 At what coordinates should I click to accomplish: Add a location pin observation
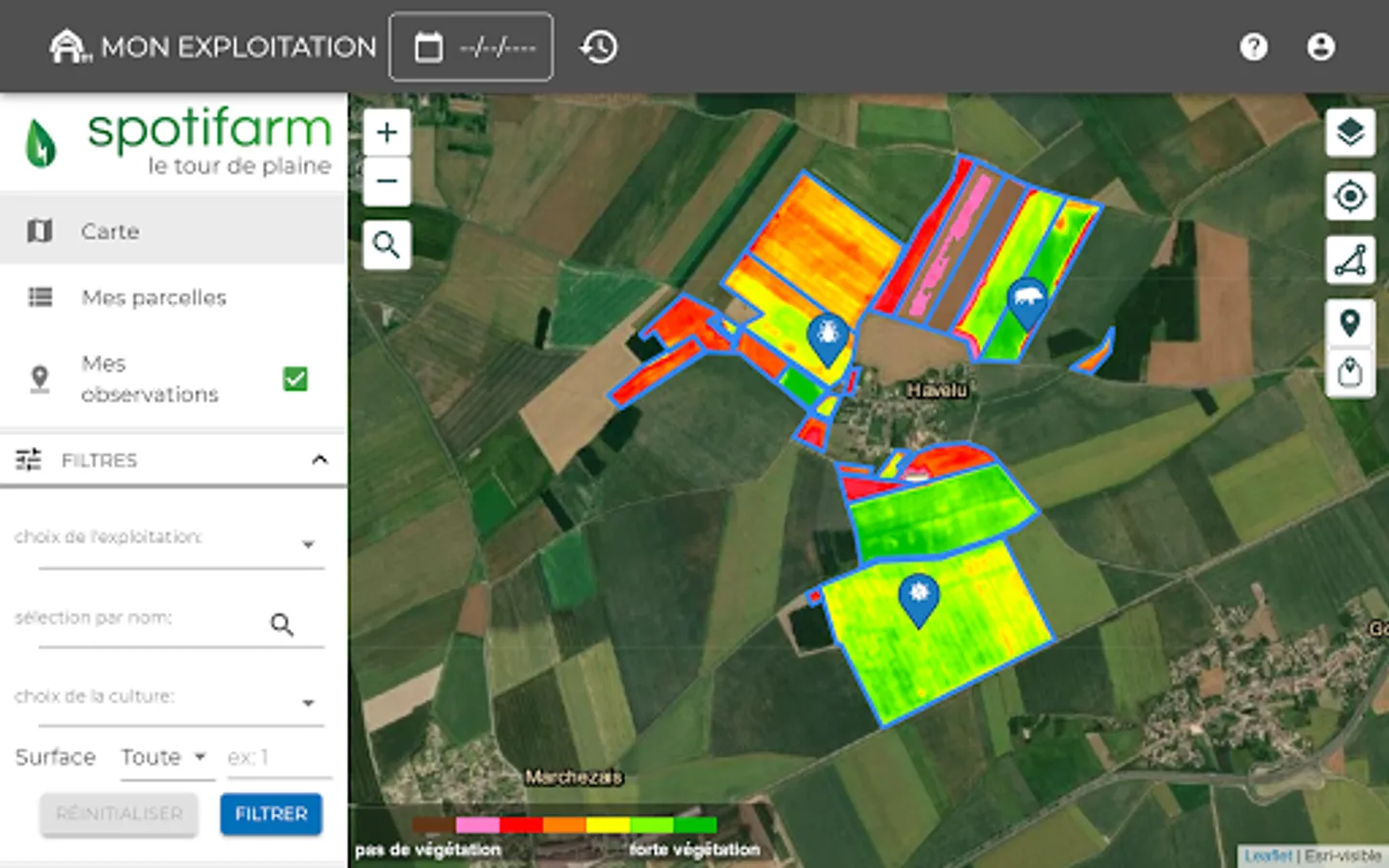tap(1349, 323)
